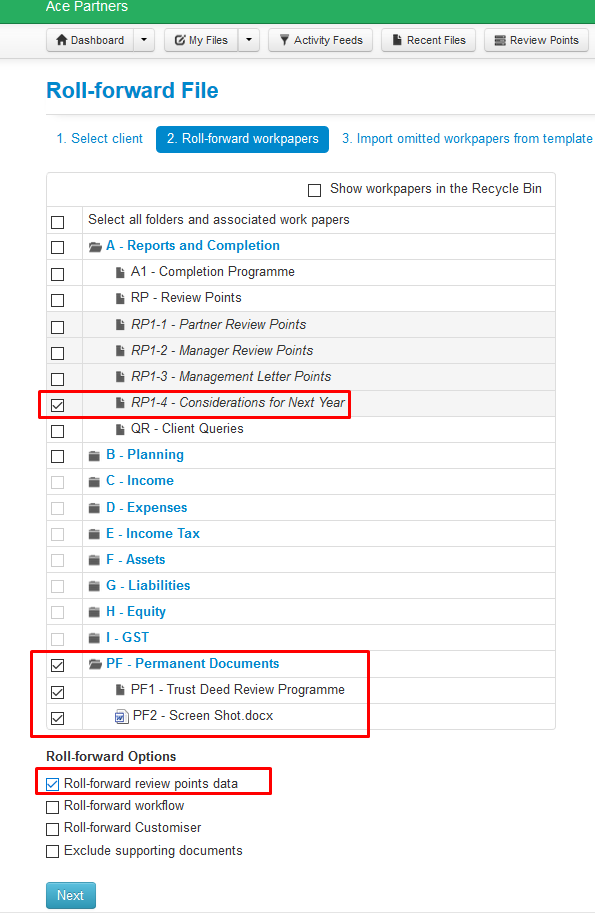
Task: Click the open folder icon for A - Reports and Completion
Action: point(95,247)
